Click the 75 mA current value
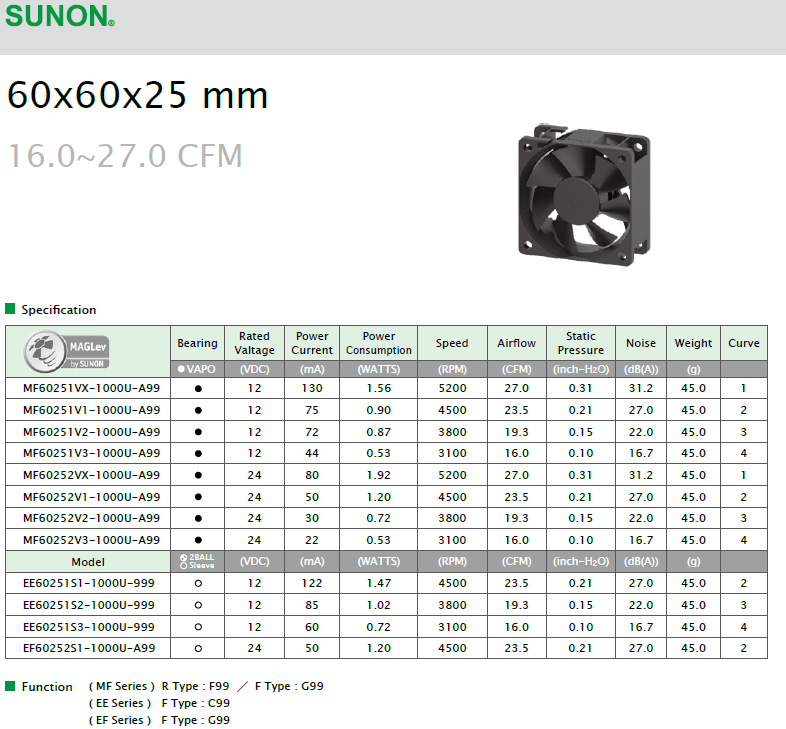The height and width of the screenshot is (729, 786). pyautogui.click(x=312, y=410)
